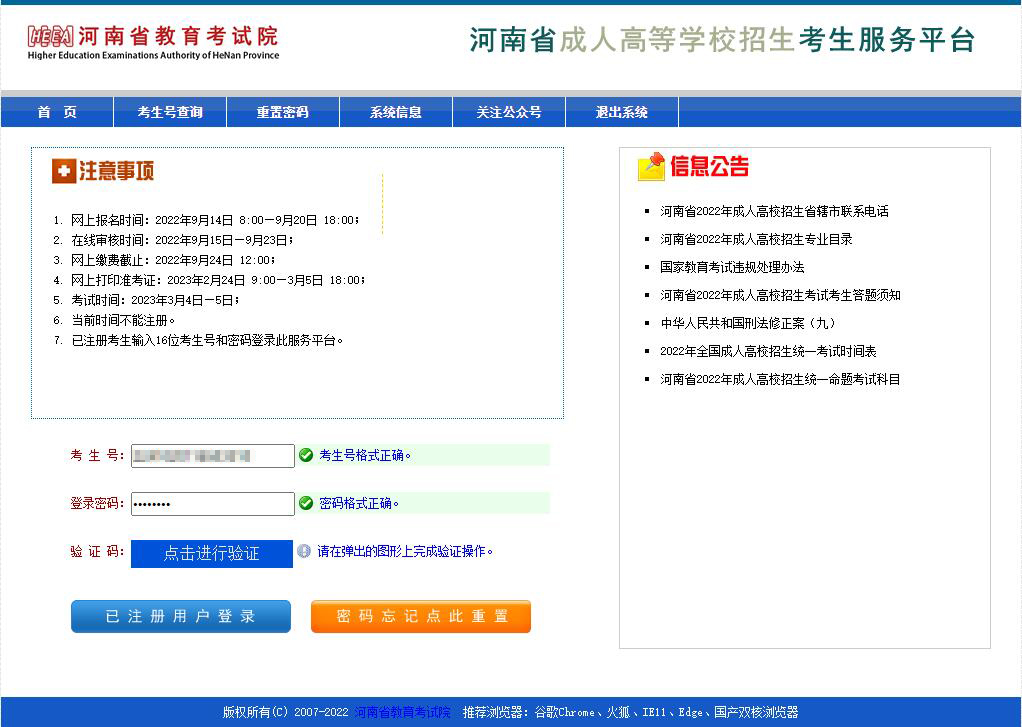Image resolution: width=1022 pixels, height=727 pixels.
Task: Open the 考生号查询 menu item
Action: 170,113
